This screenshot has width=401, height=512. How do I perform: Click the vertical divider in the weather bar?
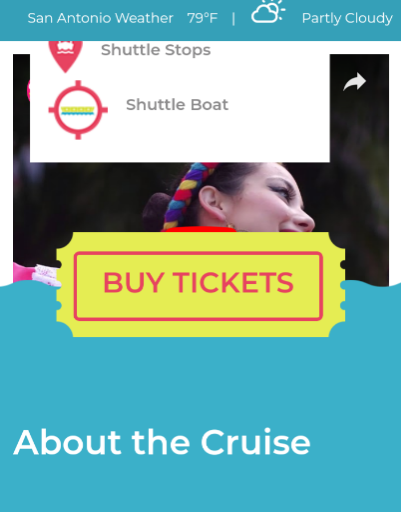point(233,18)
